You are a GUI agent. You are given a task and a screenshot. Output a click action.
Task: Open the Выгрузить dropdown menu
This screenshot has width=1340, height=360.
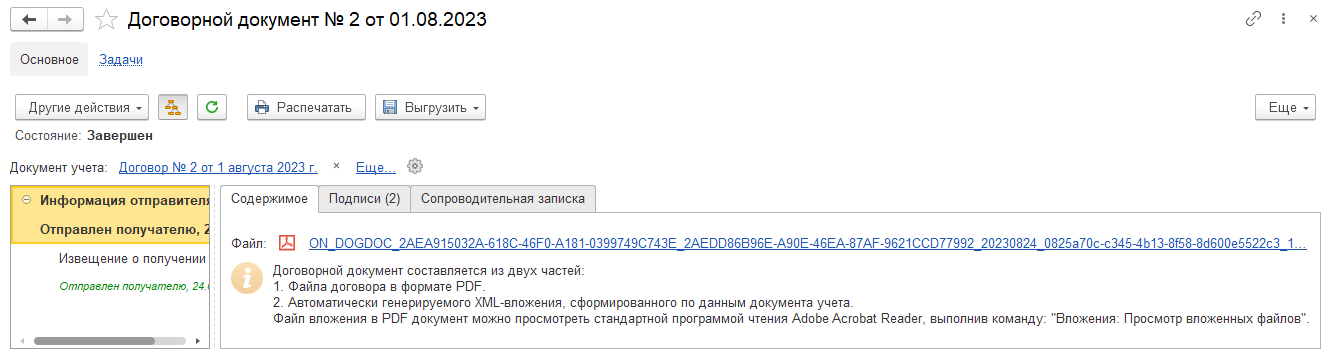[430, 107]
